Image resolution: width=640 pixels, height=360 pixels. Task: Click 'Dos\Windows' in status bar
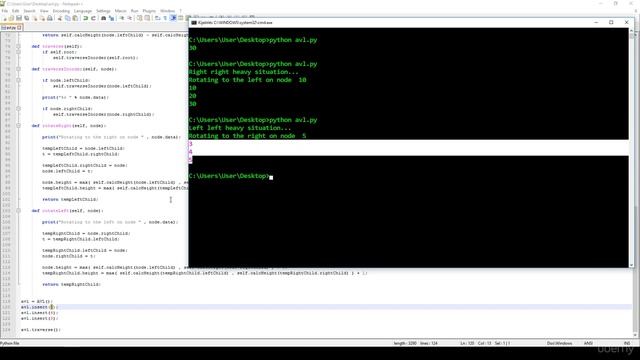coord(559,343)
